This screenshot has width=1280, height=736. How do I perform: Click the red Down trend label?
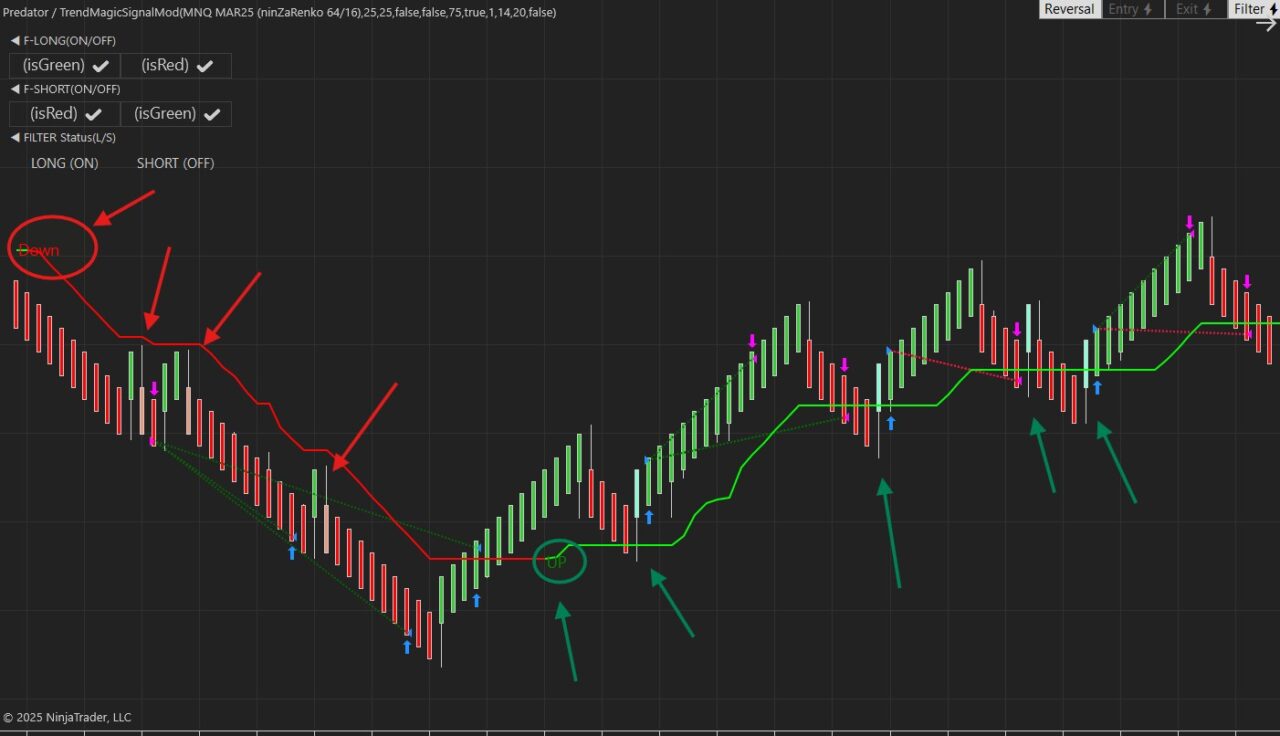pos(39,250)
